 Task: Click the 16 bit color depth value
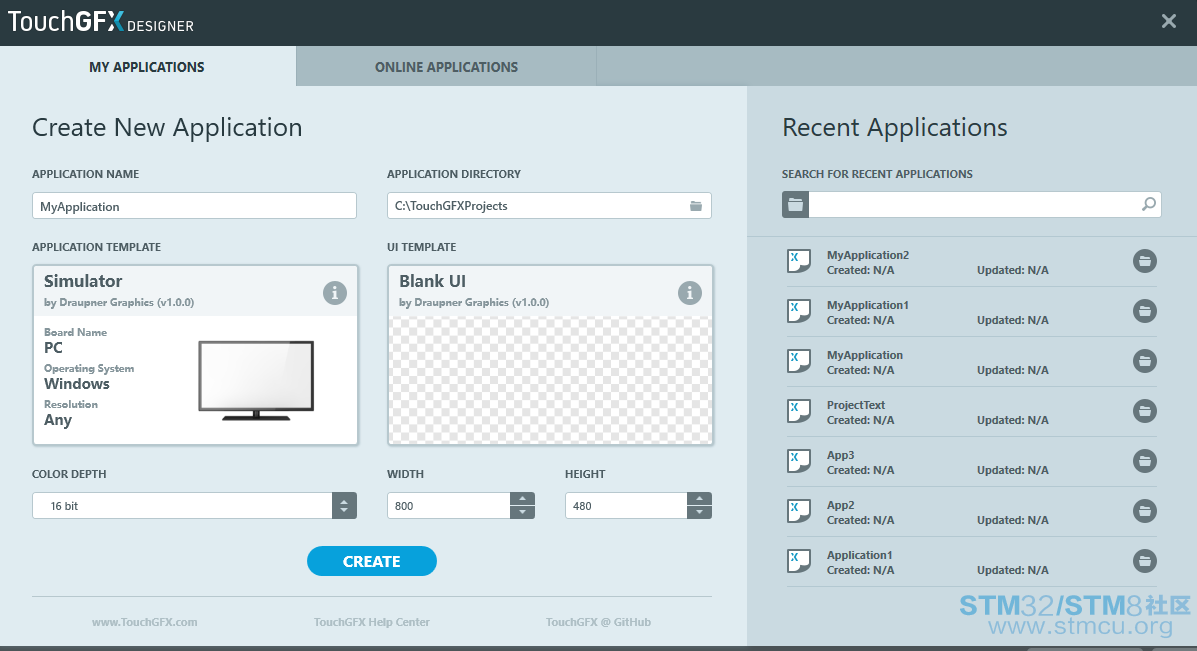pyautogui.click(x=64, y=506)
